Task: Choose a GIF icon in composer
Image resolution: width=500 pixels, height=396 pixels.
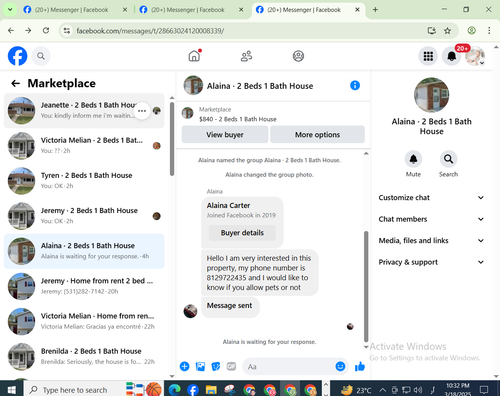Action: point(231,366)
